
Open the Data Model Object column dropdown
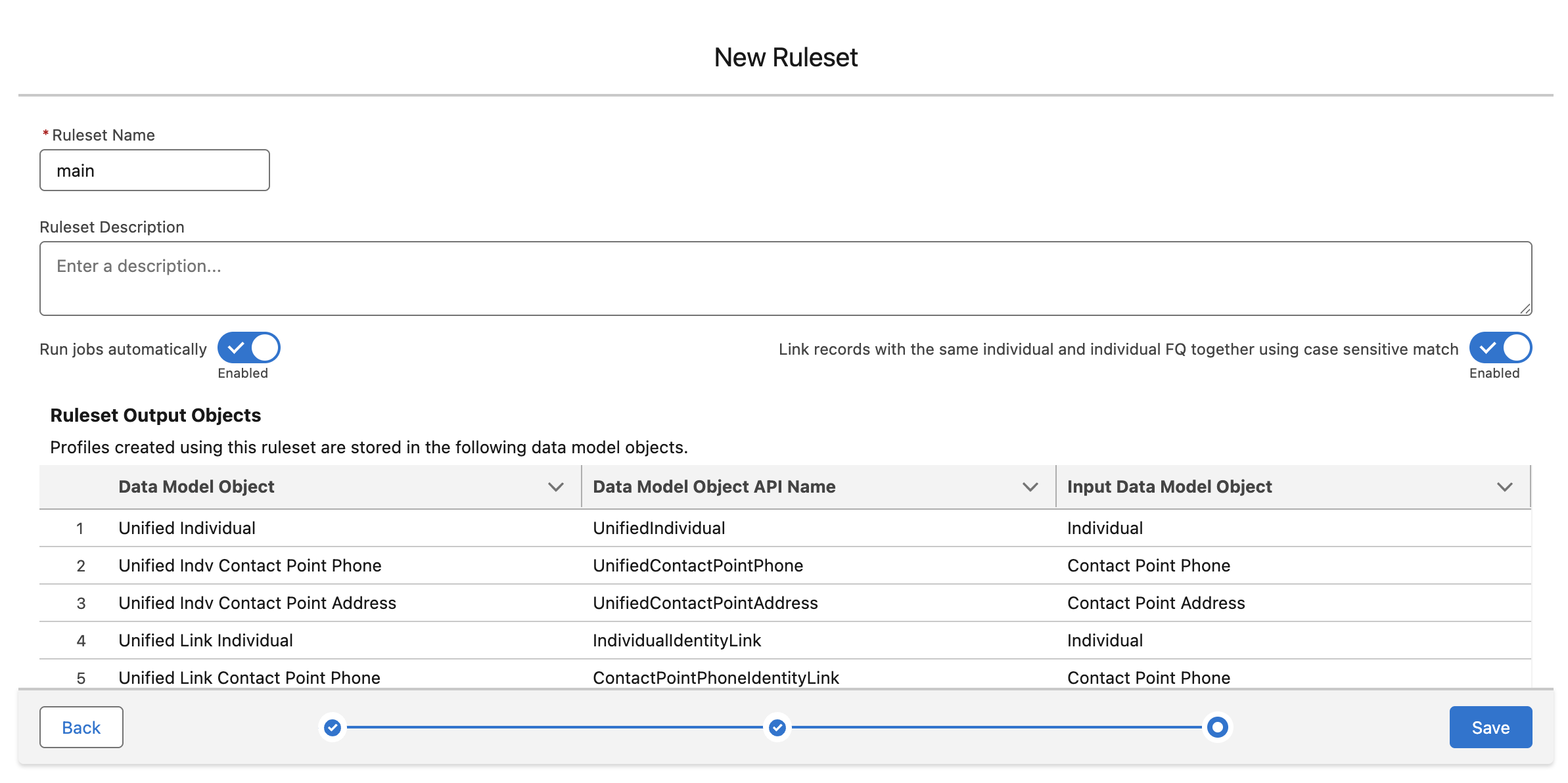click(x=555, y=487)
